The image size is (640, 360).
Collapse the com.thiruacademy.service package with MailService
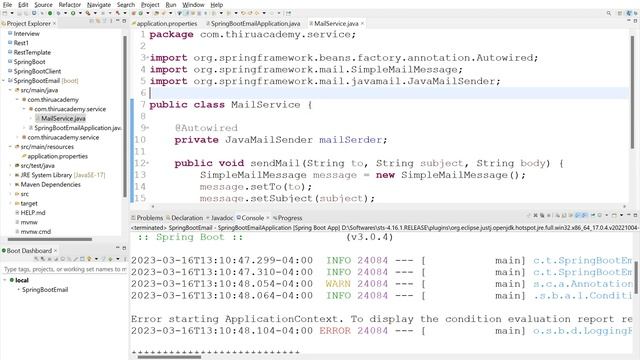[24, 109]
